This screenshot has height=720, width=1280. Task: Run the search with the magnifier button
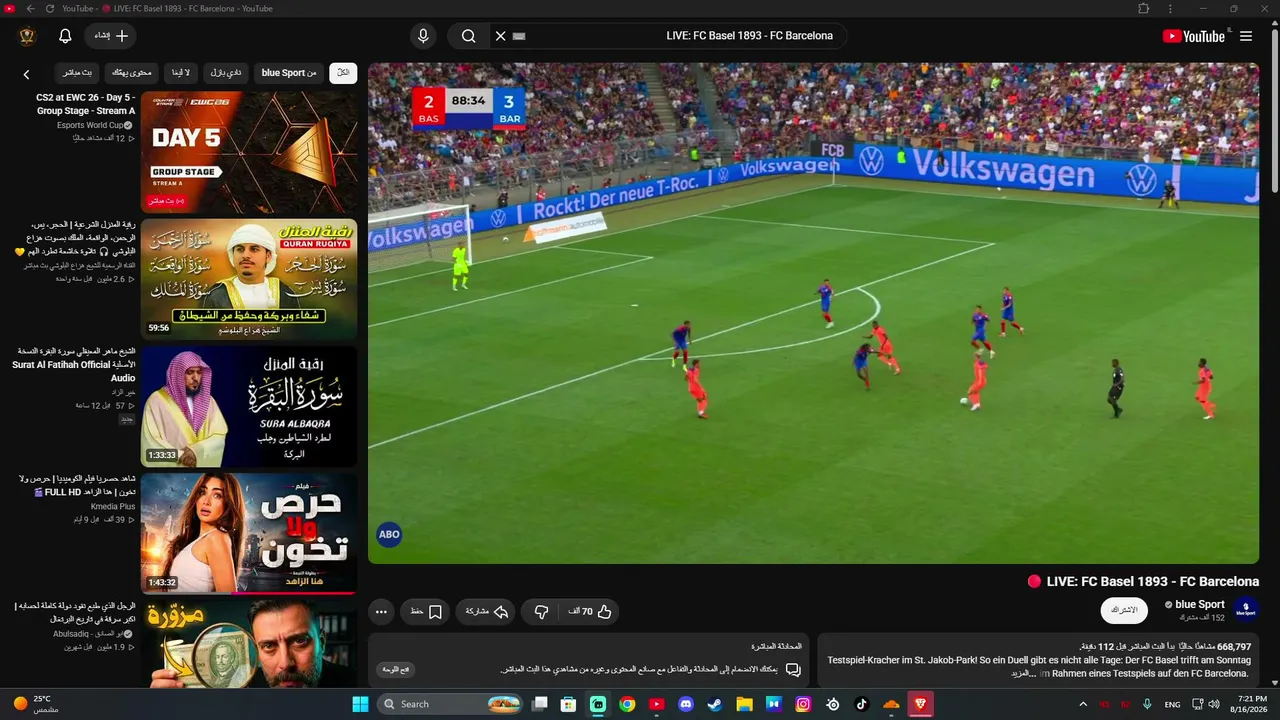click(468, 36)
